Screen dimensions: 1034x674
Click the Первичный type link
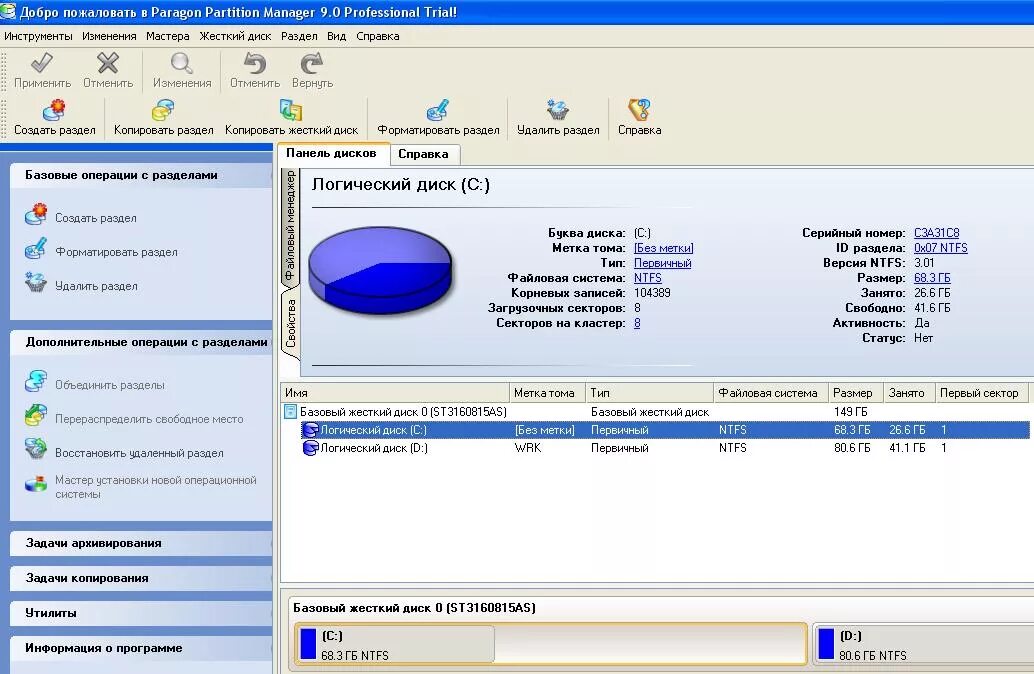[x=663, y=263]
